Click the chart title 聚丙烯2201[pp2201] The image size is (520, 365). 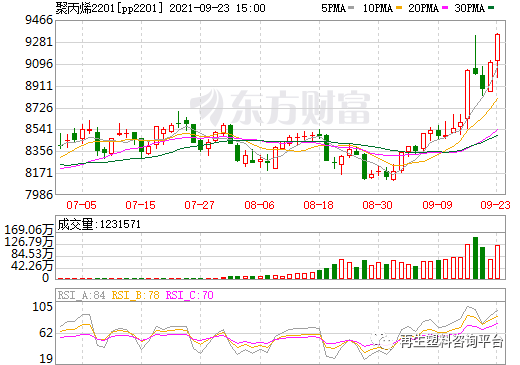pos(110,8)
